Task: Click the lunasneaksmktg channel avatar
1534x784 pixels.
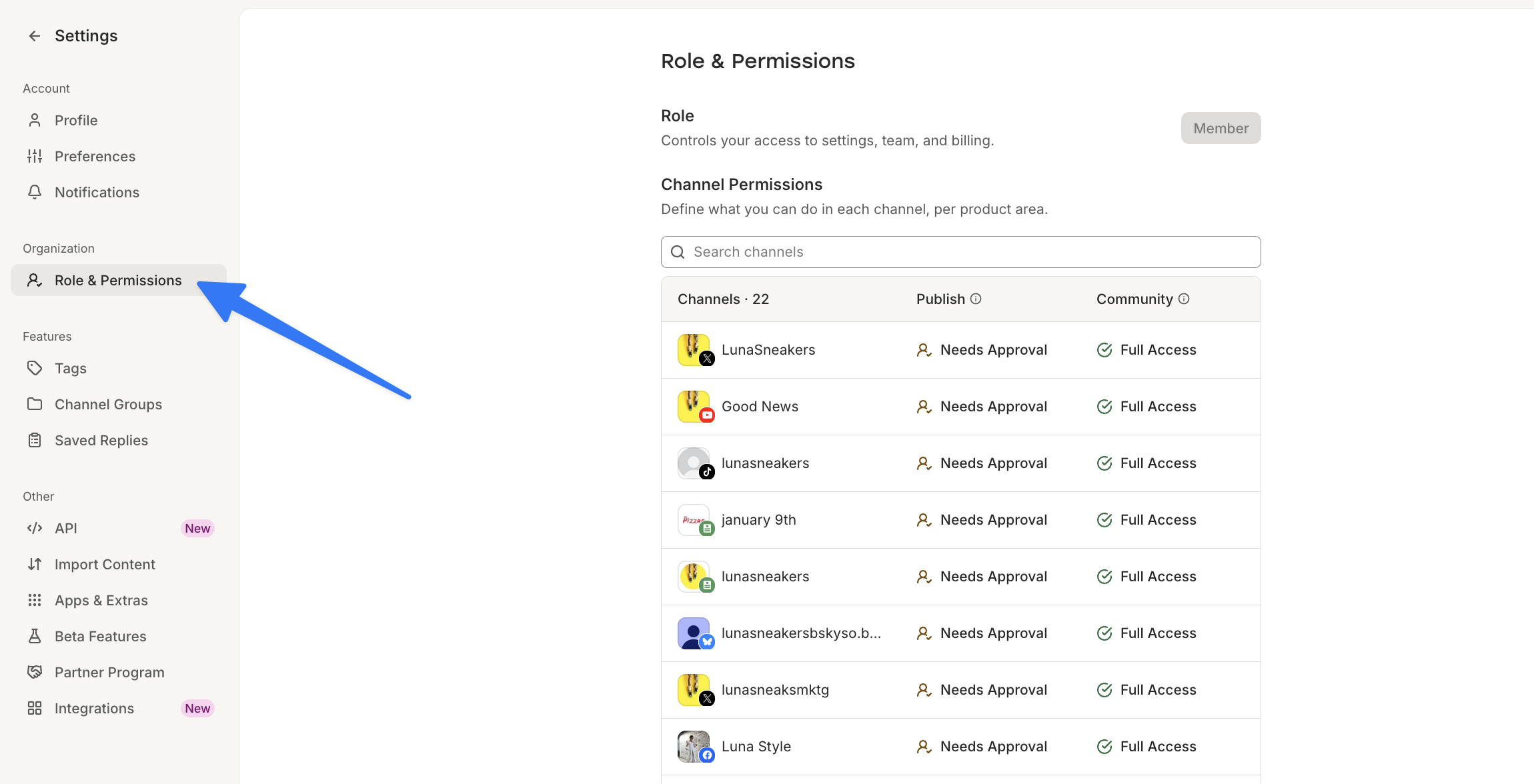Action: [694, 690]
